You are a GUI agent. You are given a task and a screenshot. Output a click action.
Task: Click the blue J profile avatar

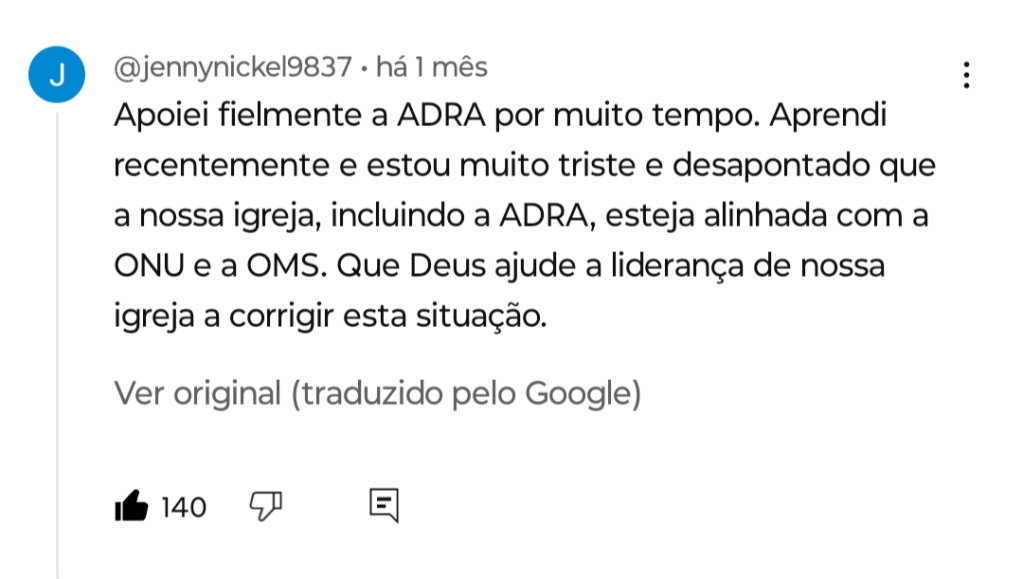57,76
